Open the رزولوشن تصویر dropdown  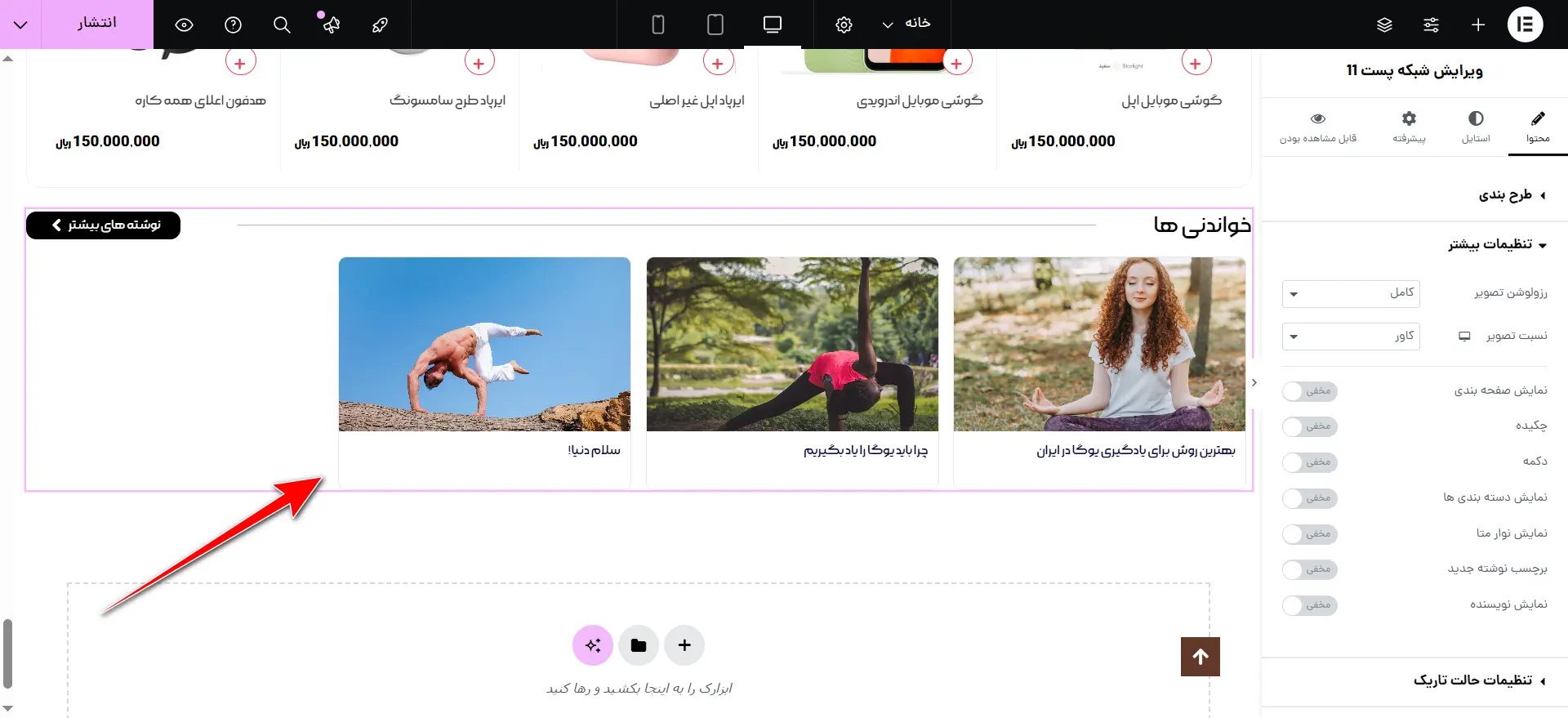[x=1351, y=293]
